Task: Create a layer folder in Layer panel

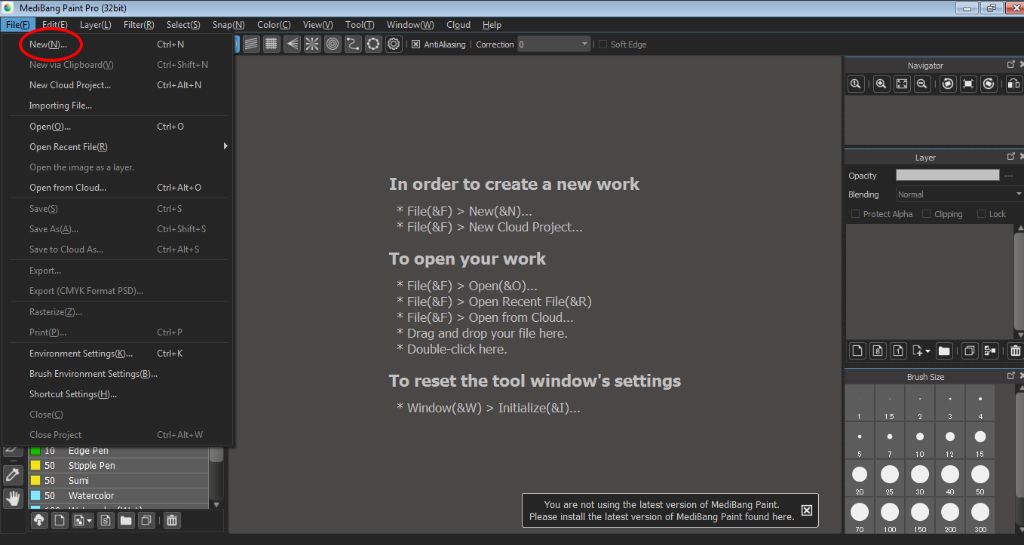Action: [944, 350]
